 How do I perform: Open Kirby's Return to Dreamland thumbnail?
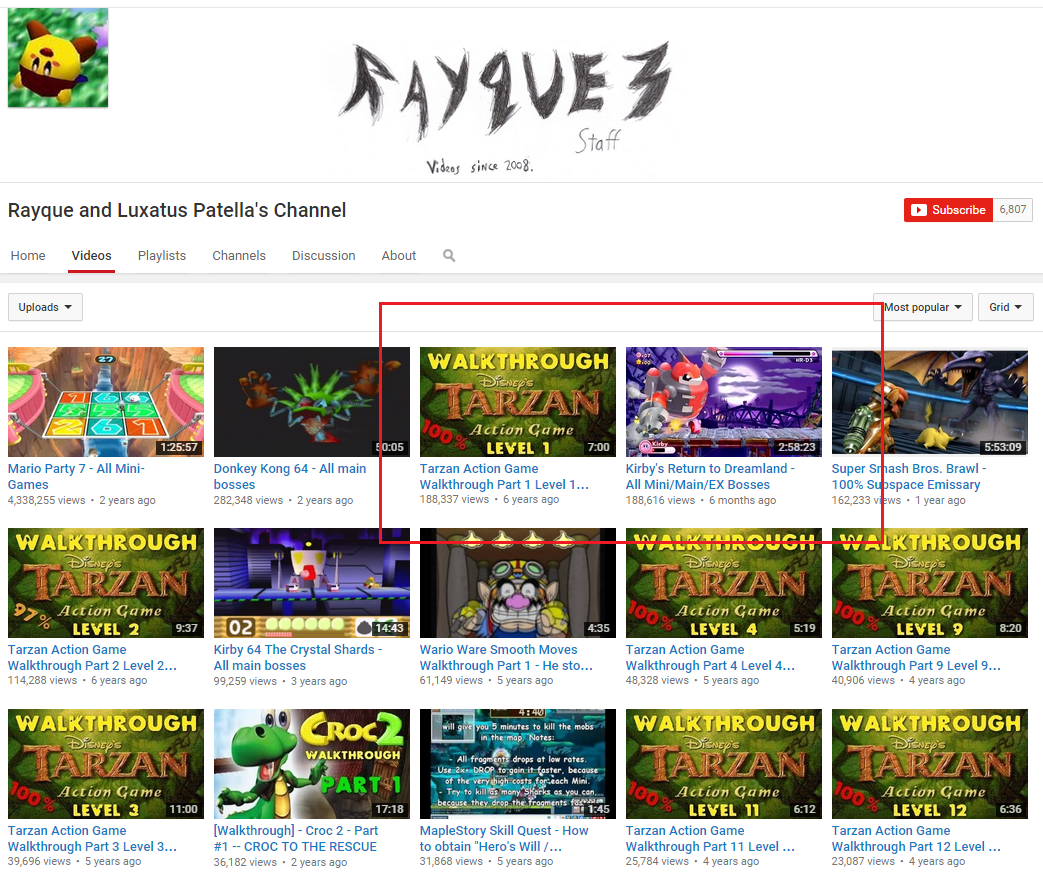(724, 401)
